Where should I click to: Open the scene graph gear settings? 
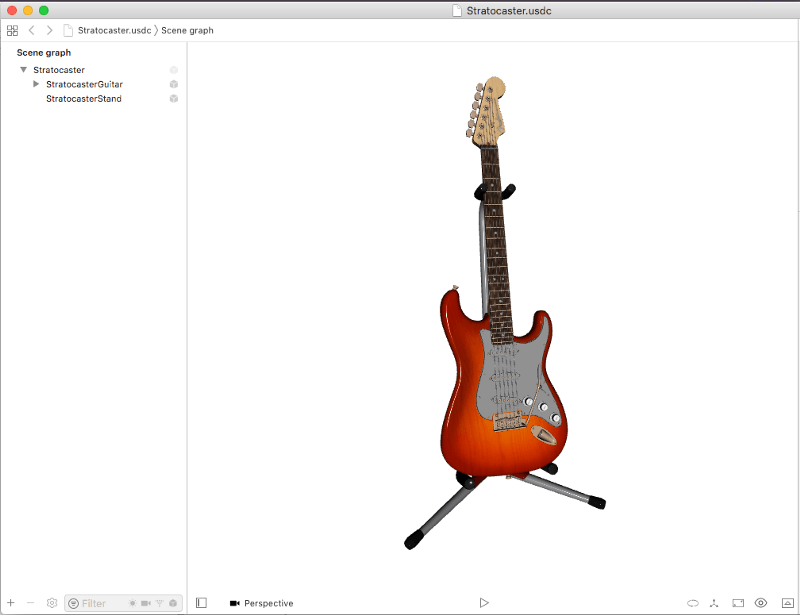pos(52,603)
